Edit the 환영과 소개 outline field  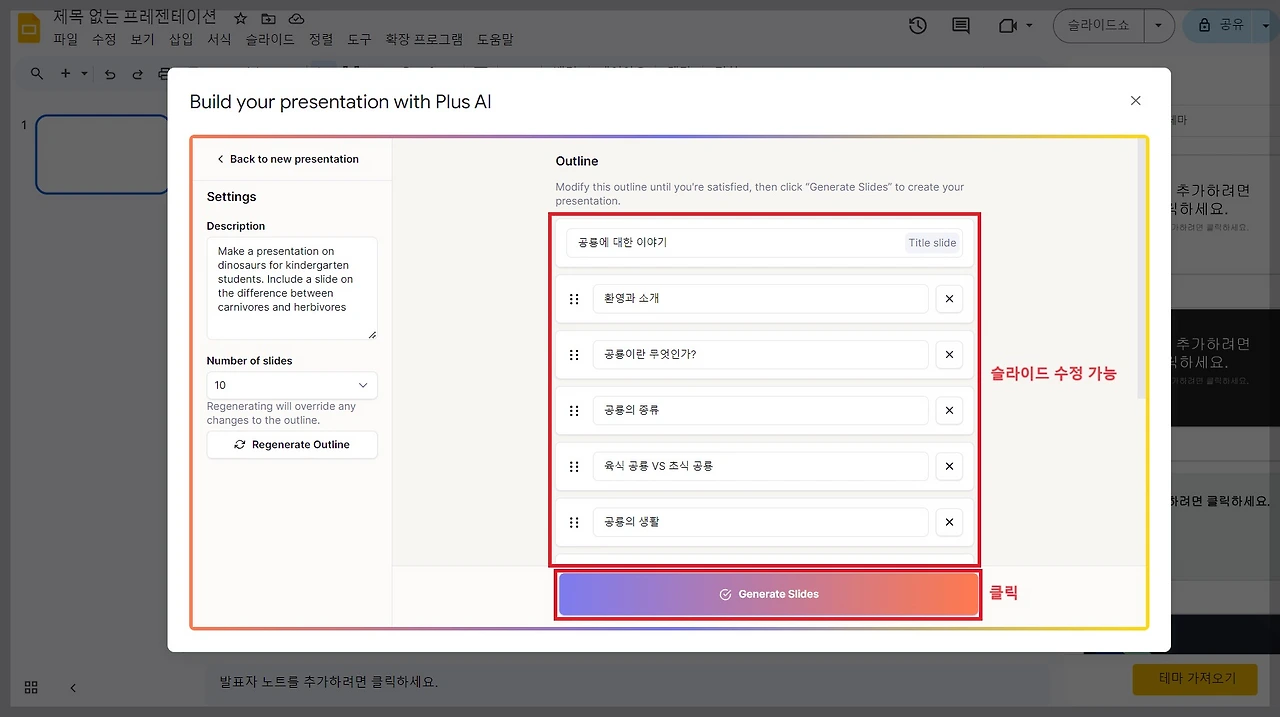coord(760,299)
